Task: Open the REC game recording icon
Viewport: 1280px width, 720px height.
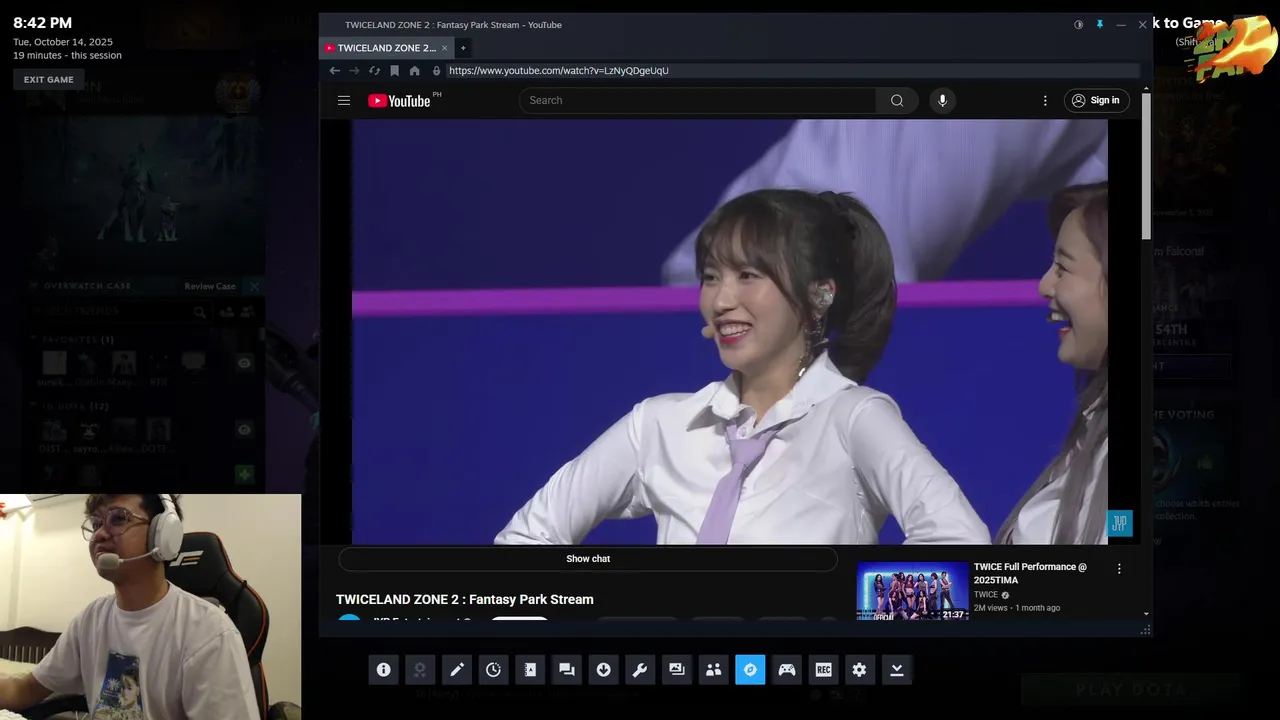Action: pos(823,670)
